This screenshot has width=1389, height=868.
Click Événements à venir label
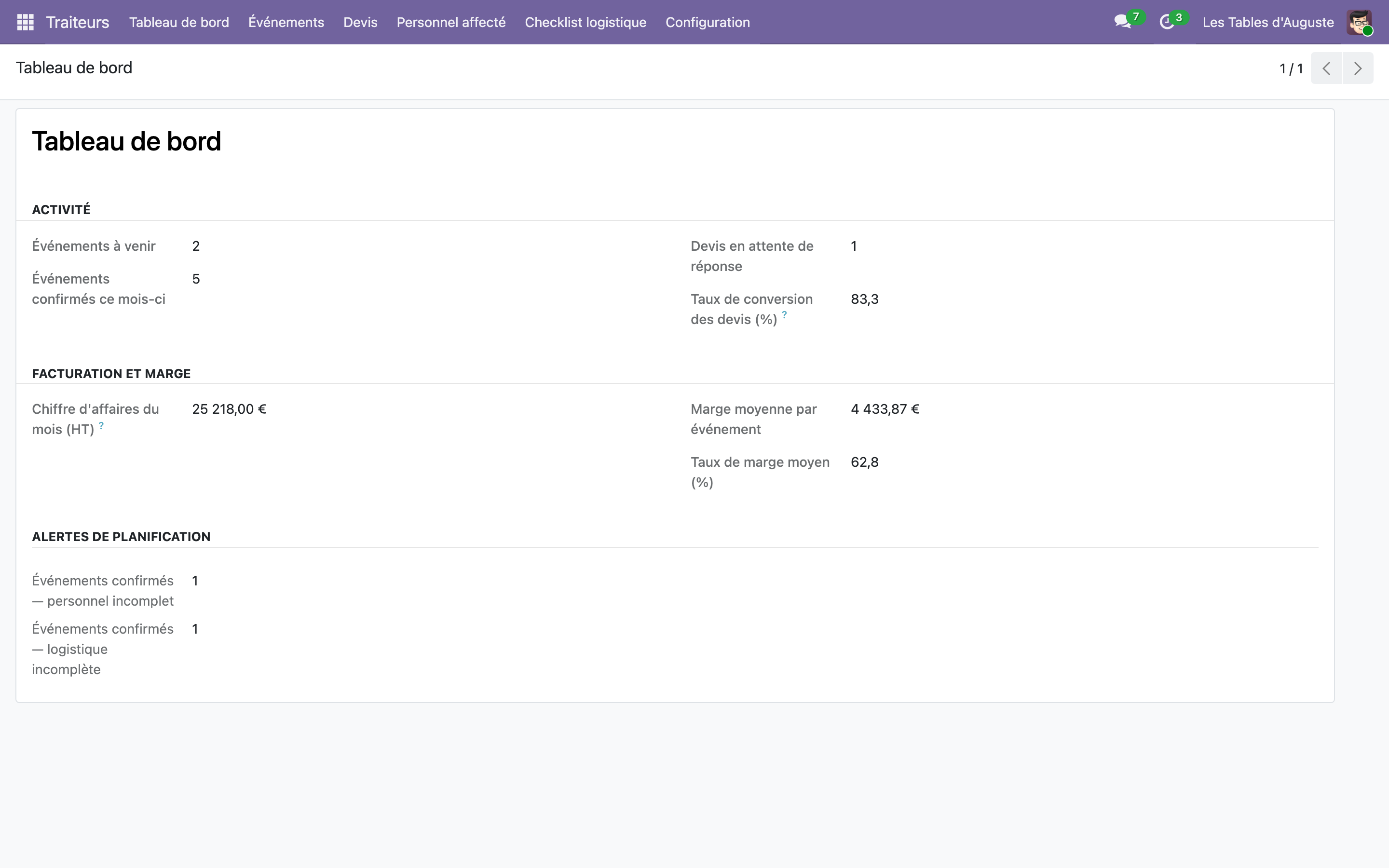[x=94, y=246]
